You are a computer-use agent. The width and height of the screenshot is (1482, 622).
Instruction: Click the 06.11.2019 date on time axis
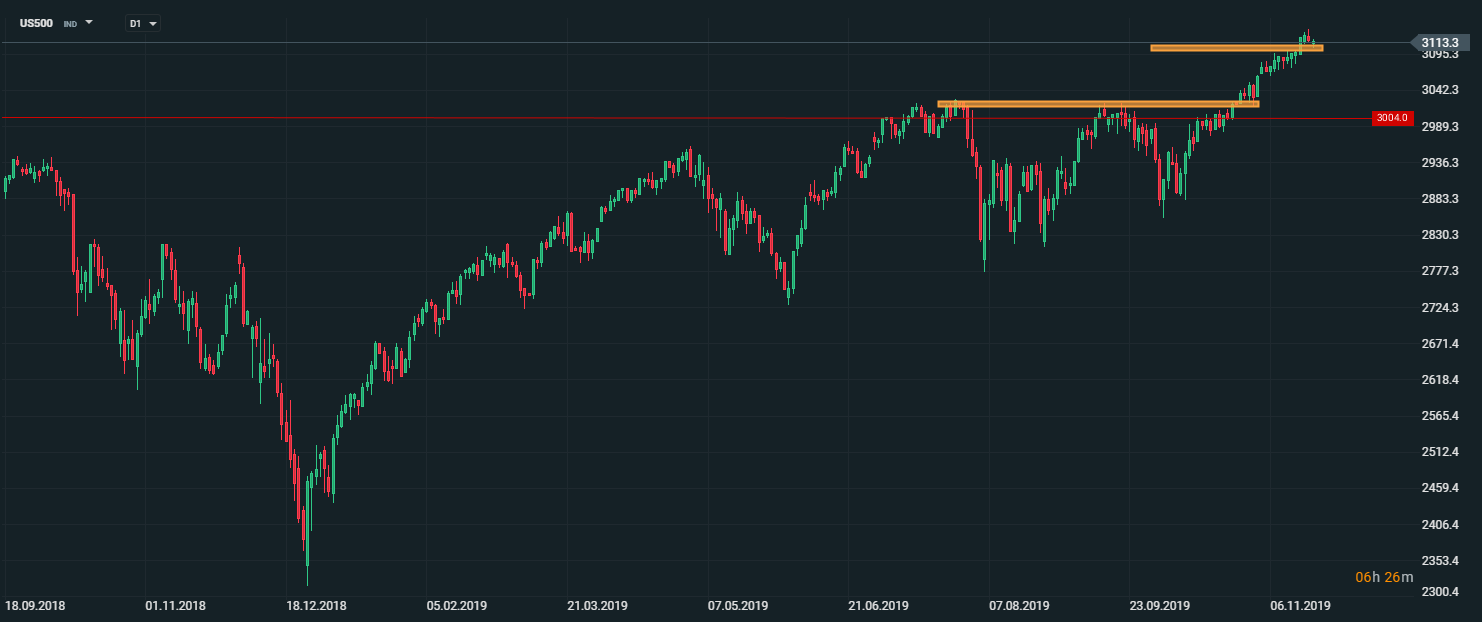click(1300, 605)
